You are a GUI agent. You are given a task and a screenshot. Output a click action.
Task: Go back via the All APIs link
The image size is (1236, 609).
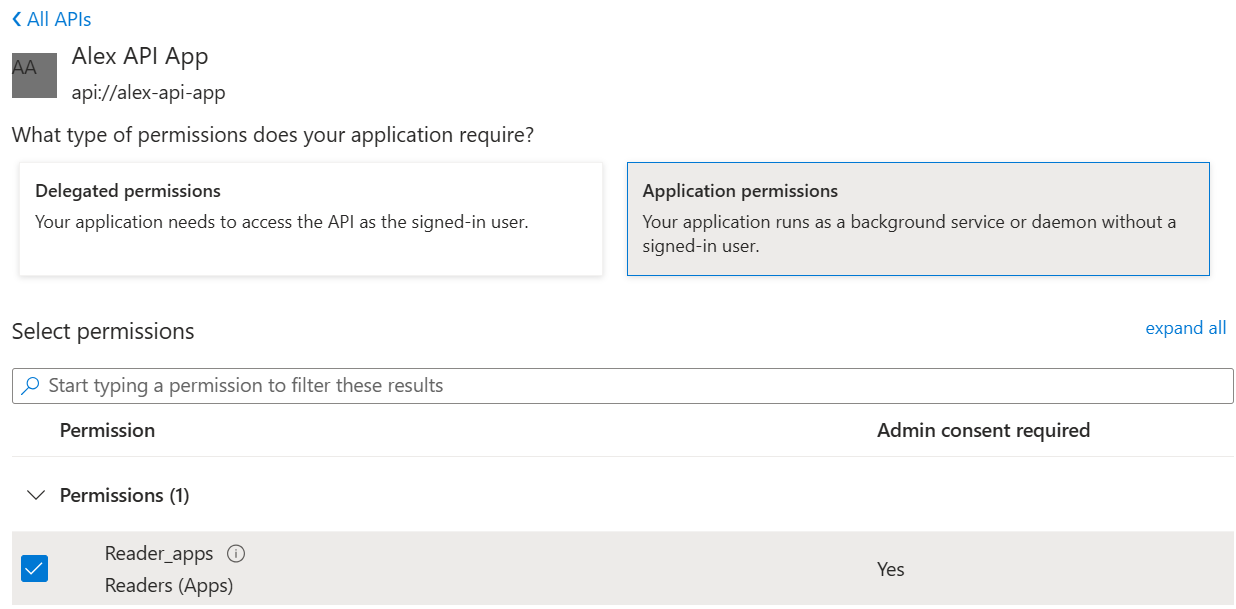[59, 20]
